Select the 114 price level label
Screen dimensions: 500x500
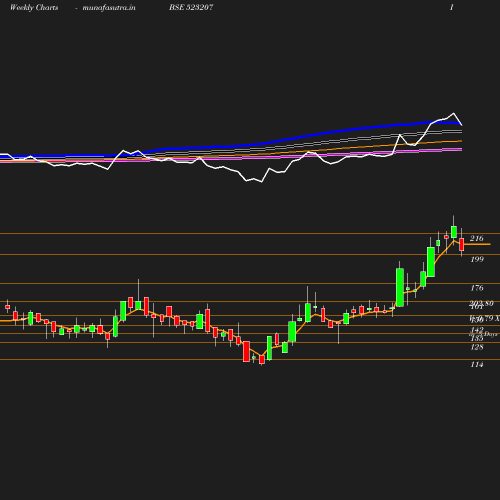477,365
